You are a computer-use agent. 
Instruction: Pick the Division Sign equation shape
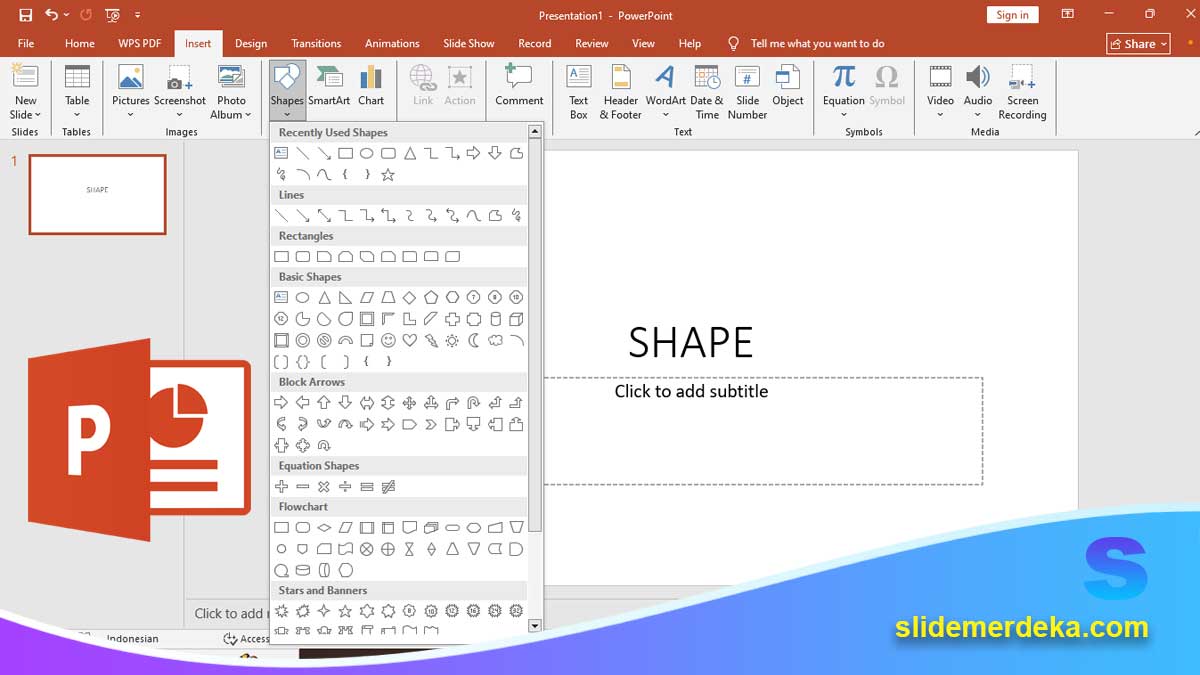345,487
